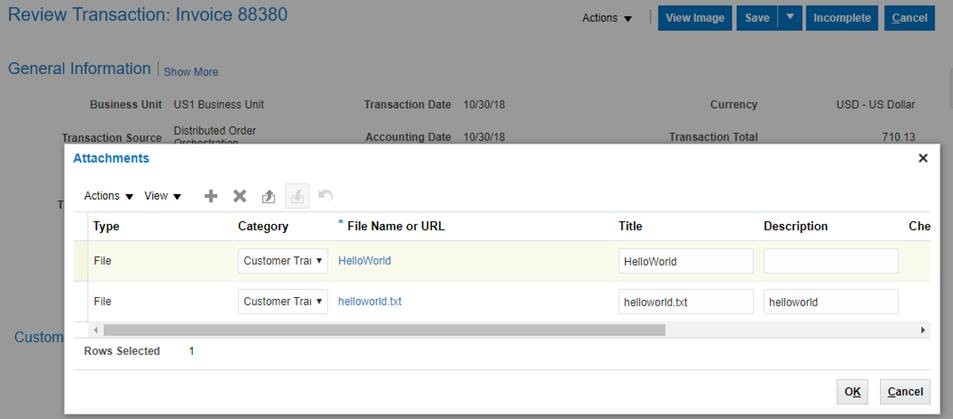
Task: Open the Attachments Actions menu
Action: click(109, 196)
